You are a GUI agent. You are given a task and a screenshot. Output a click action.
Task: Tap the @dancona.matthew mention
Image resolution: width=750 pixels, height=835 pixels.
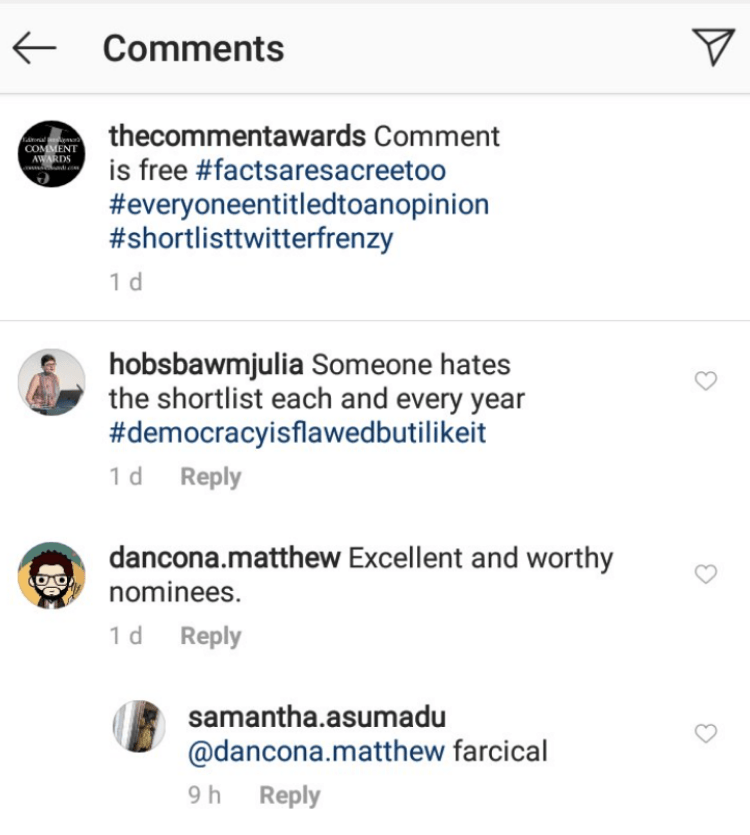pos(316,752)
